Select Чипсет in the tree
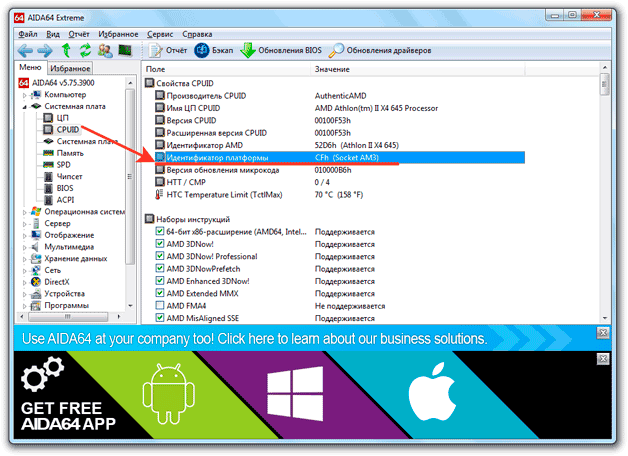 [63, 176]
